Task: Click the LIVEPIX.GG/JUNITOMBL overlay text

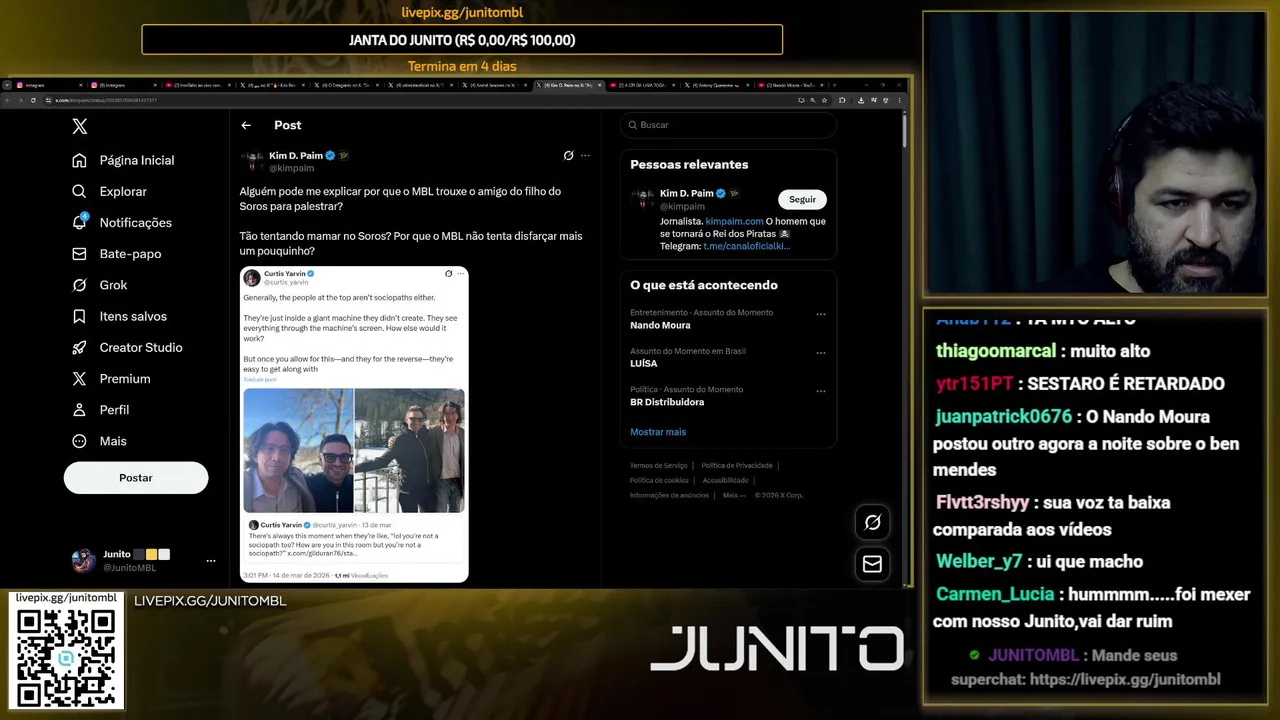Action: coord(210,601)
